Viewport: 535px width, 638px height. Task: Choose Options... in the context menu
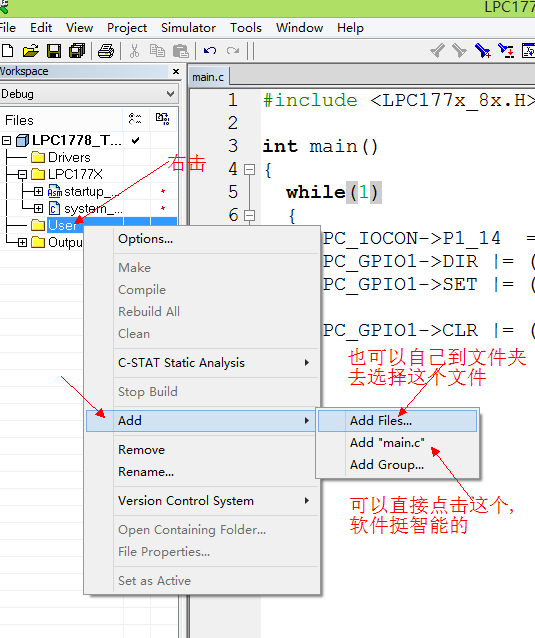click(x=202, y=239)
